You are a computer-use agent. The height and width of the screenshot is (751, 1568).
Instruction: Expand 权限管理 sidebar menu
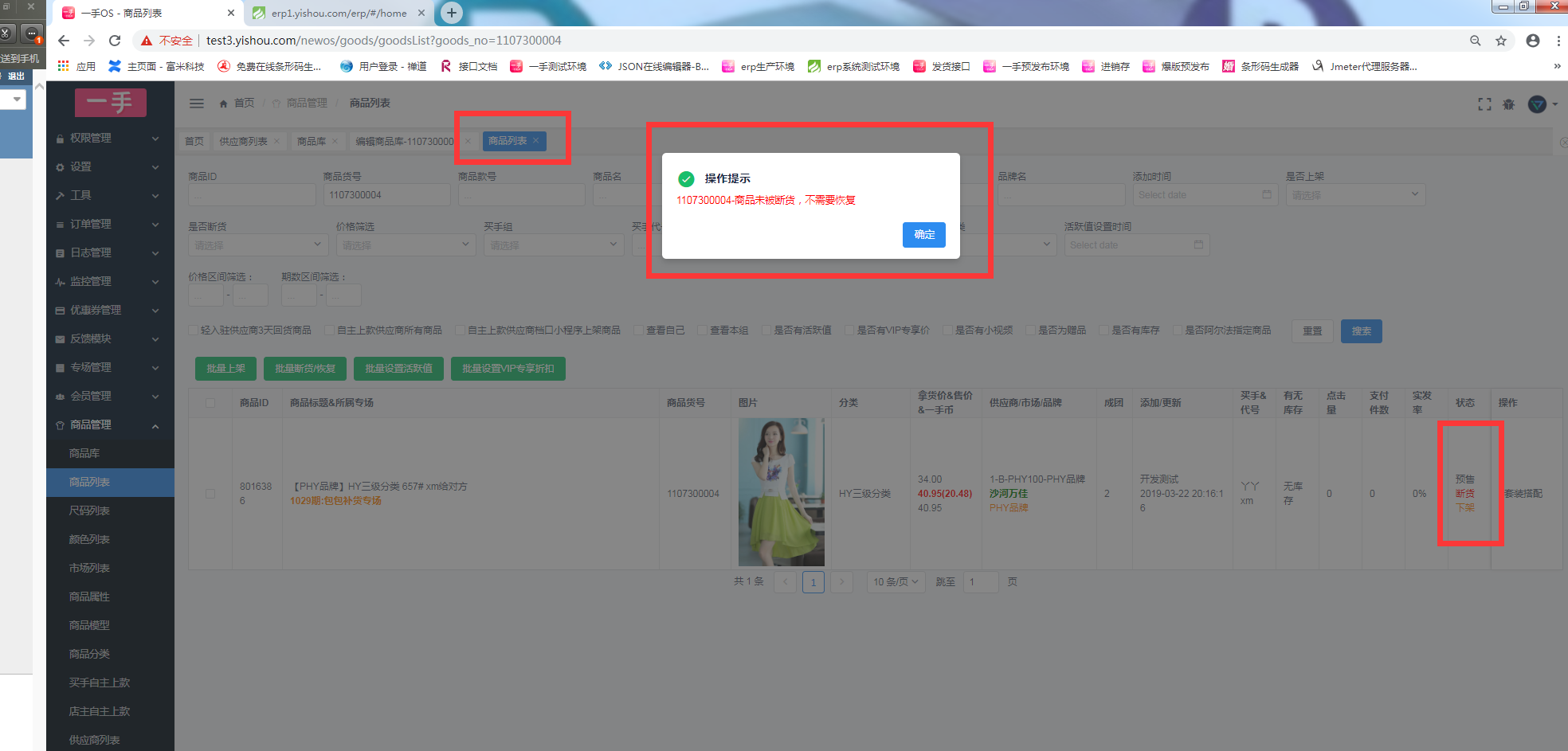(110, 138)
